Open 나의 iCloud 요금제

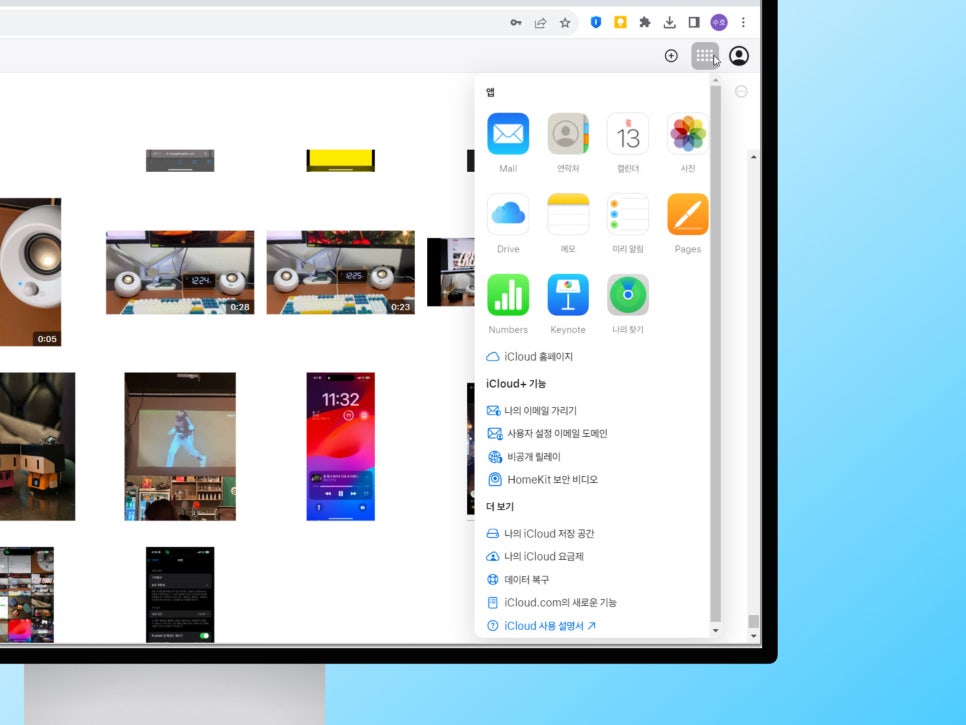point(535,556)
